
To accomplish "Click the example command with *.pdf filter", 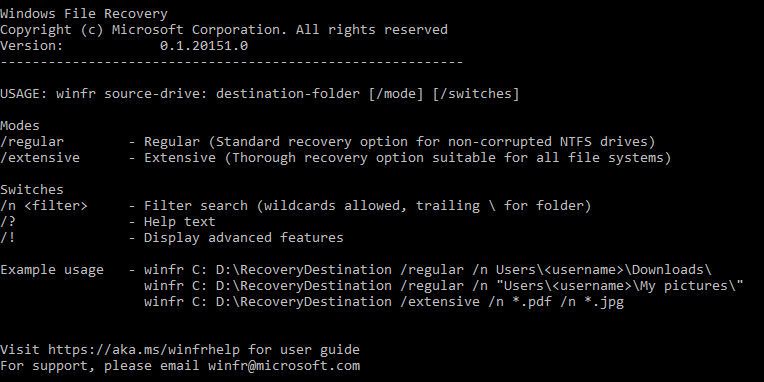I will click(x=384, y=302).
